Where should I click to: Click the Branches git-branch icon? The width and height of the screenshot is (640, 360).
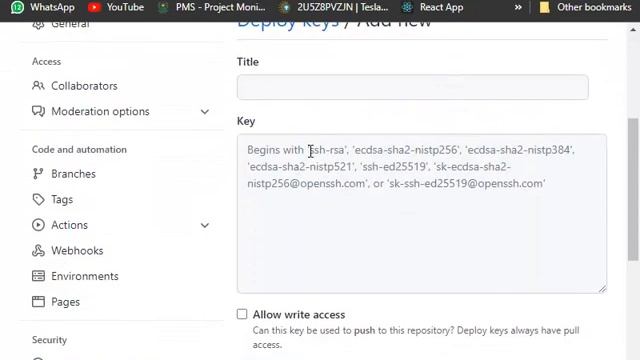click(38, 174)
